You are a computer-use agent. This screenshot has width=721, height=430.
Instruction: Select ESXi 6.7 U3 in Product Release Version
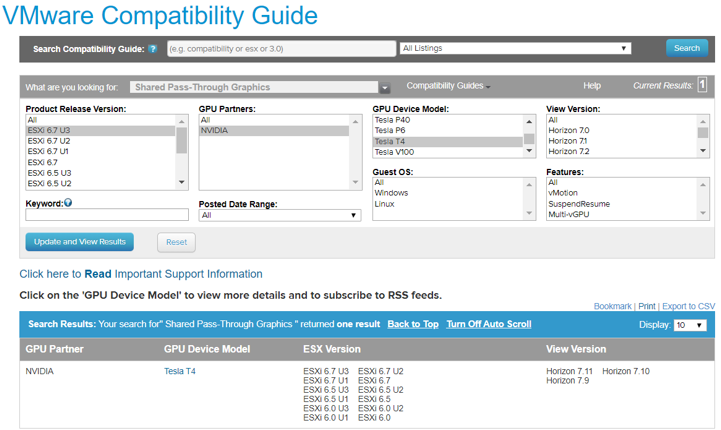pos(101,131)
